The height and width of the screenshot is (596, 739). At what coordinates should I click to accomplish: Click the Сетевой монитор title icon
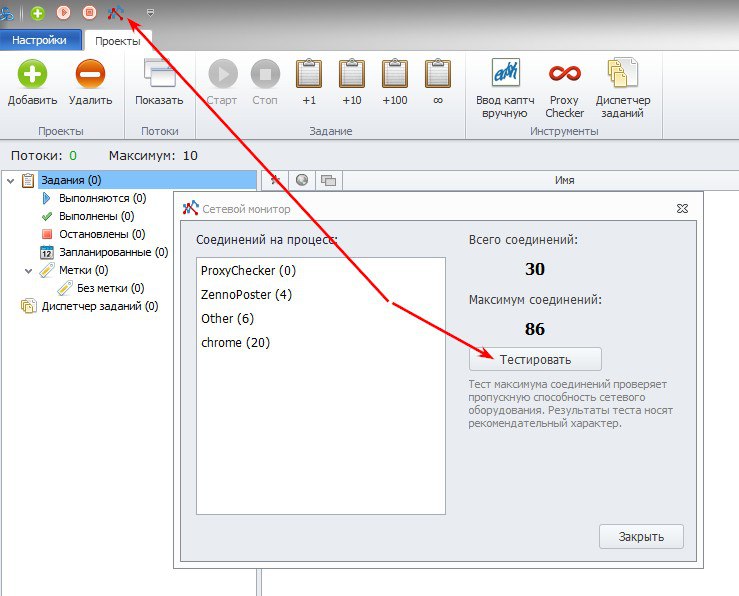(x=190, y=208)
